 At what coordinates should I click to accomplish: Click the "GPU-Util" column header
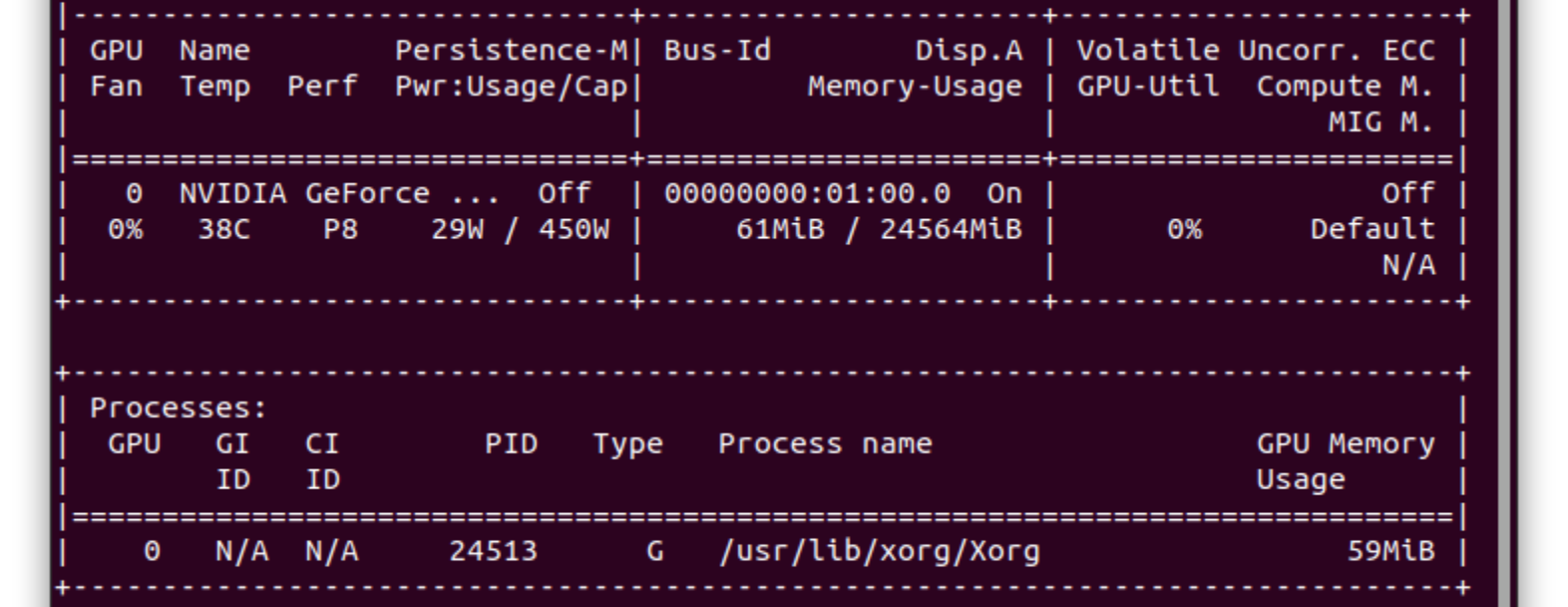coord(1147,87)
